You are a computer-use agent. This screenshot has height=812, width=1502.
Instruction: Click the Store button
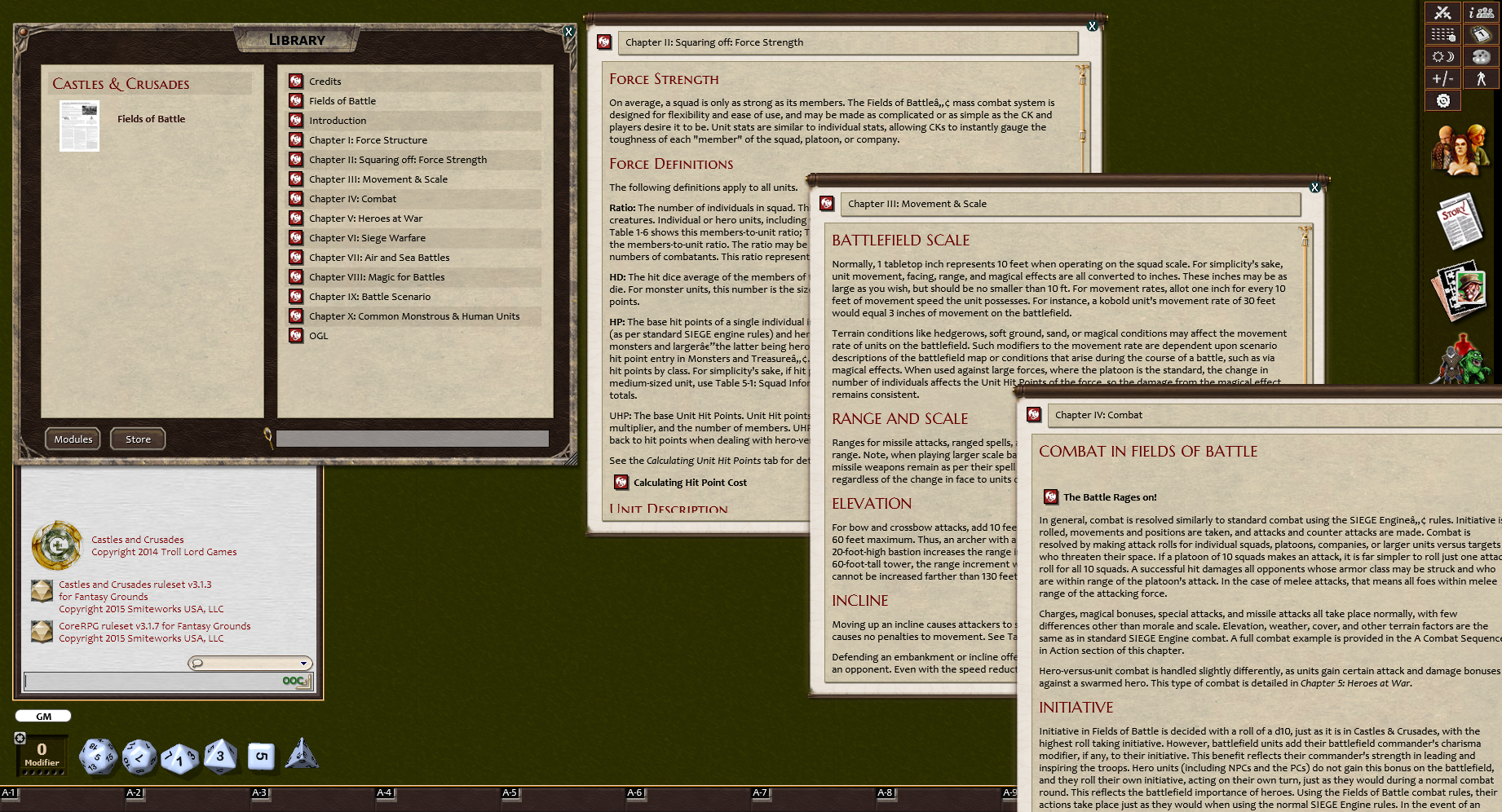137,439
